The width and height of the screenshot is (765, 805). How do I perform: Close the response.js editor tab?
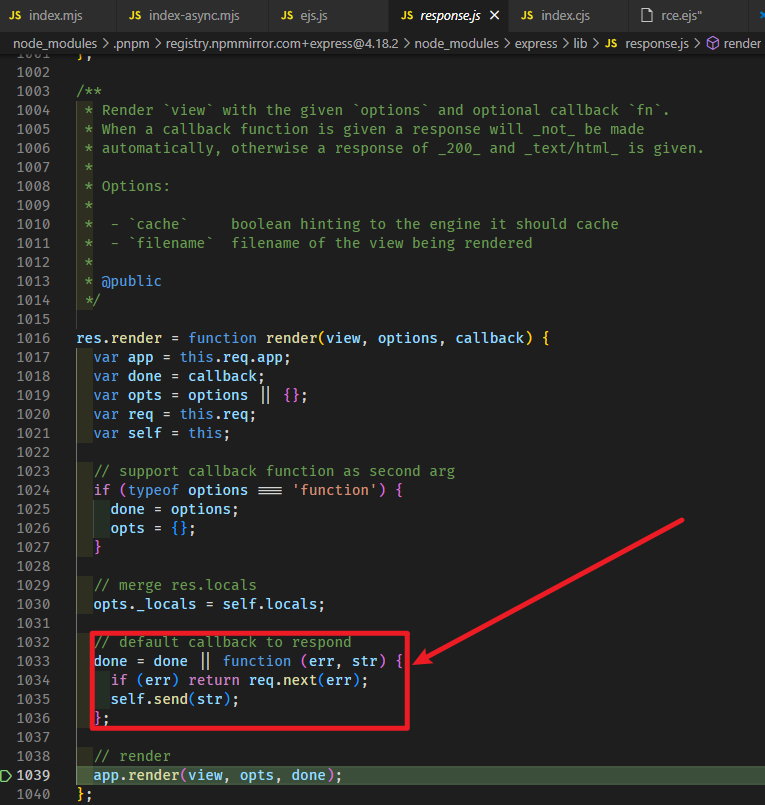pyautogui.click(x=494, y=16)
